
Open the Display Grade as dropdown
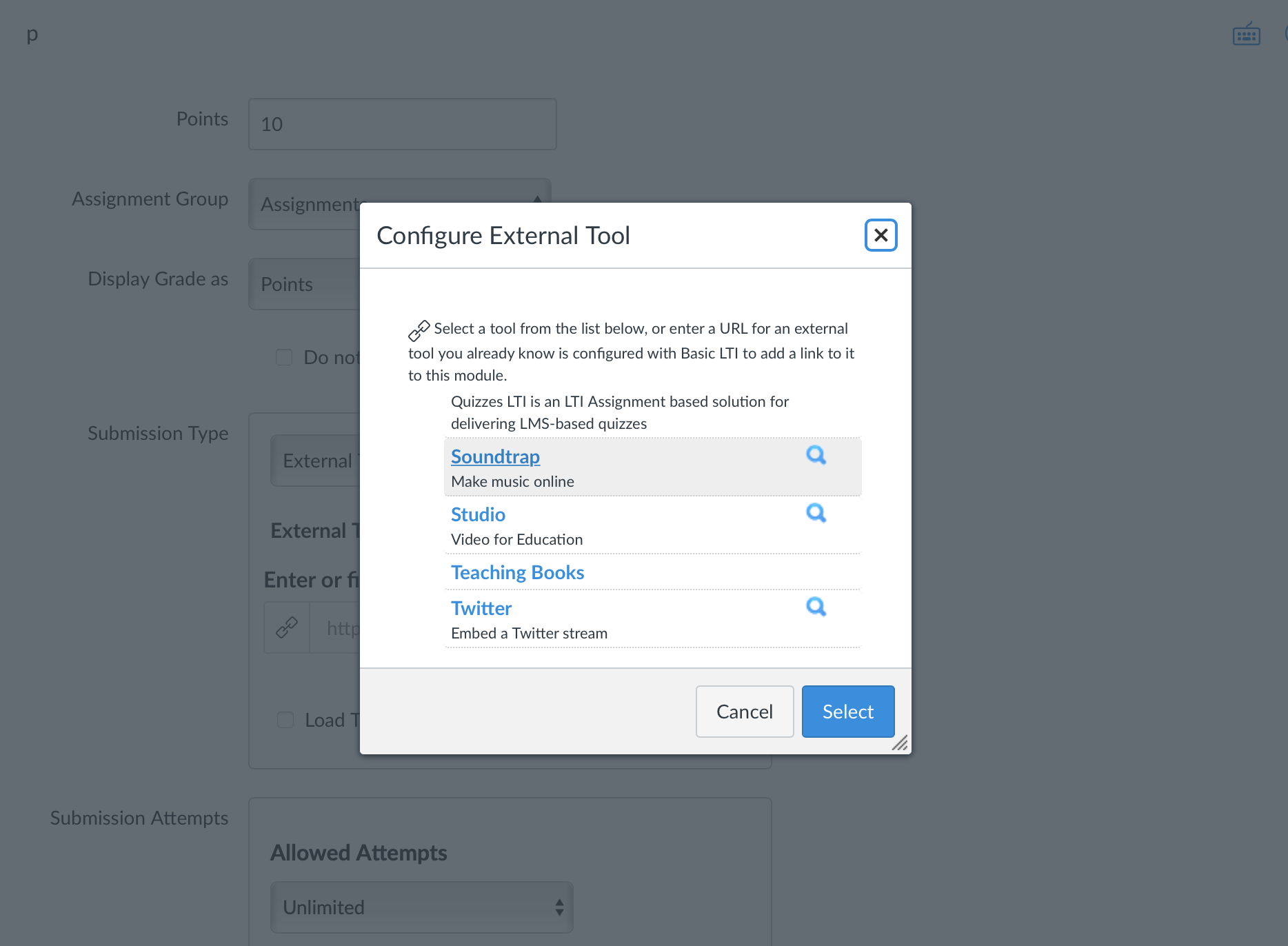304,284
